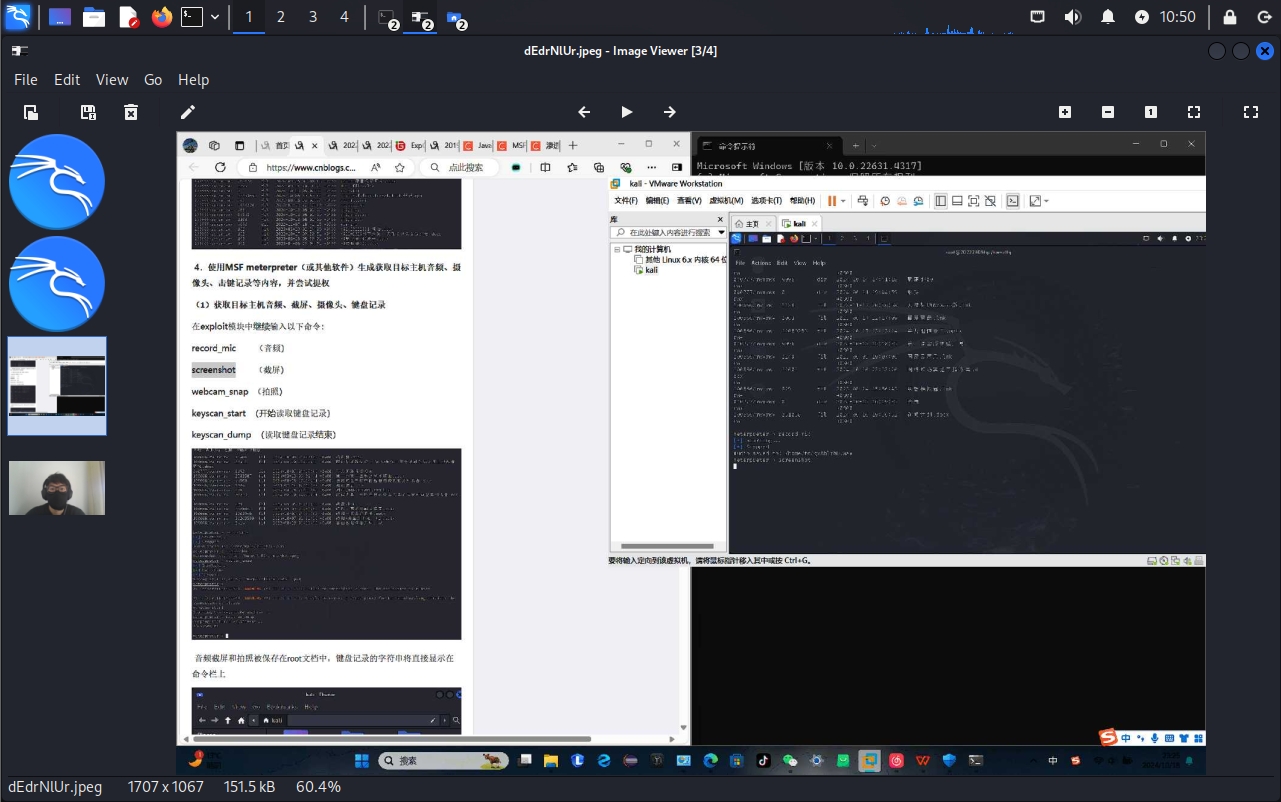Open the Kali applications menu

17,17
